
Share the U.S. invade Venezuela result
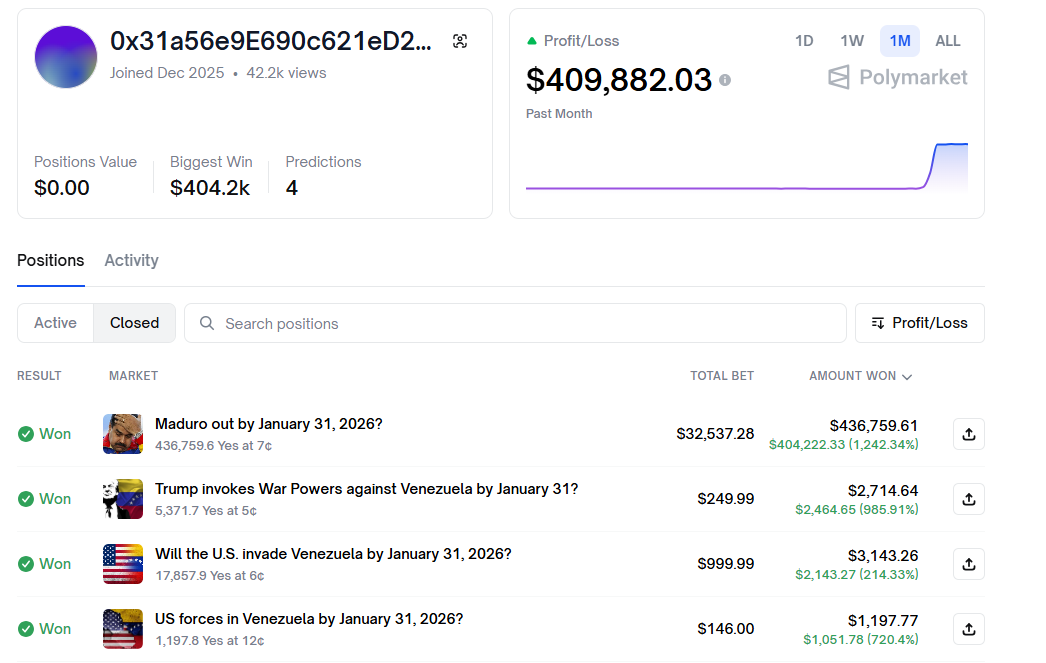968,564
